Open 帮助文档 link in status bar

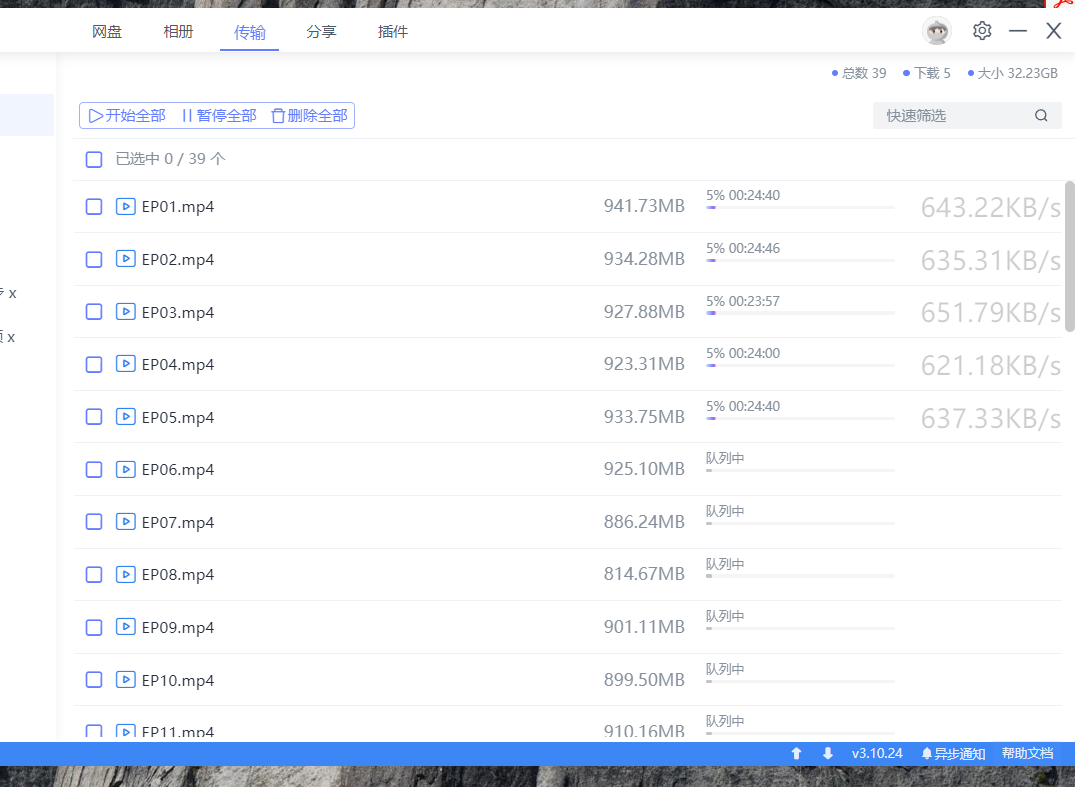click(1027, 753)
